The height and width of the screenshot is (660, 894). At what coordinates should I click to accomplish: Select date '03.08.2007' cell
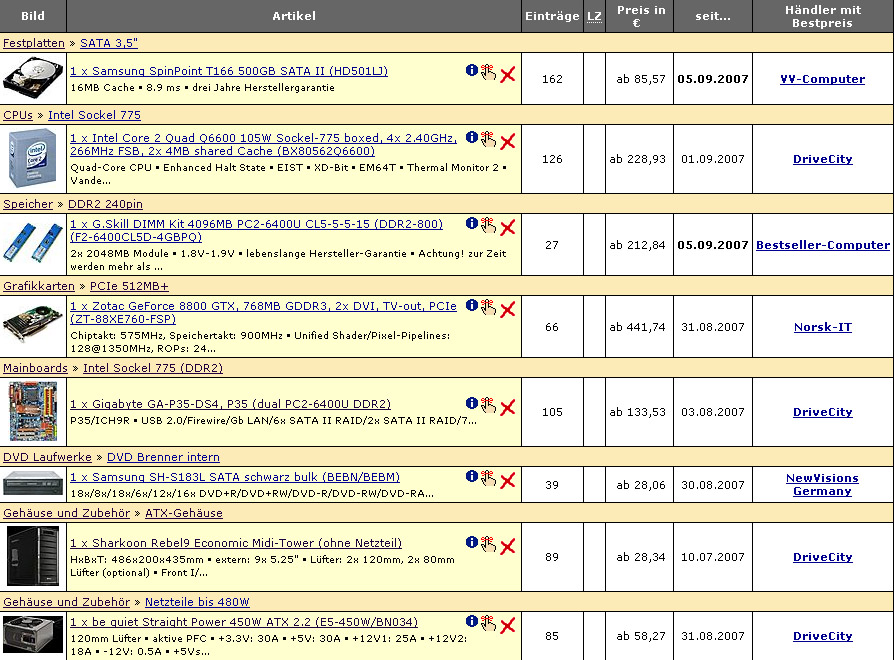(713, 412)
